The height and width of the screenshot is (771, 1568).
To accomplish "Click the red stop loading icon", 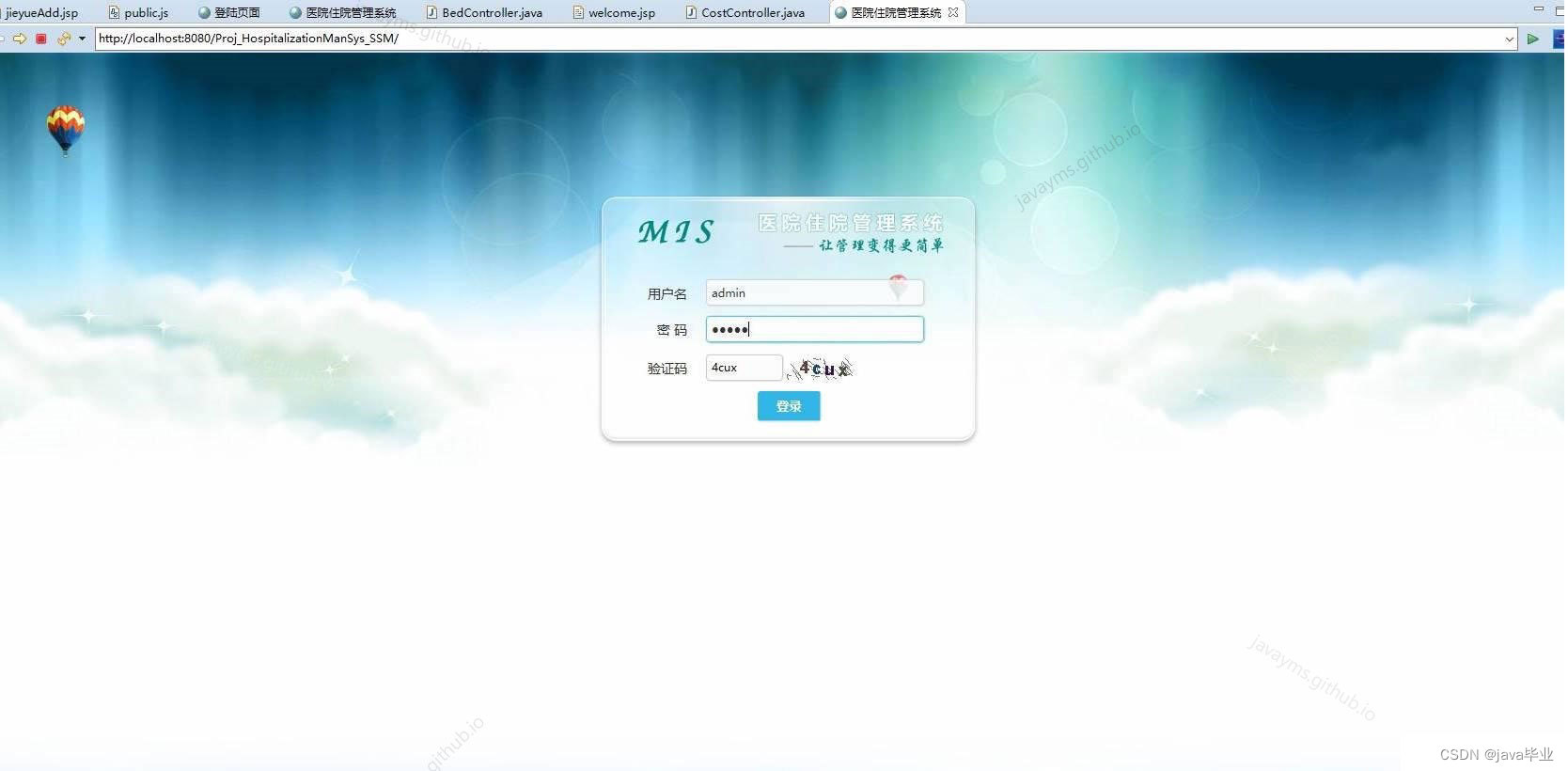I will [41, 39].
